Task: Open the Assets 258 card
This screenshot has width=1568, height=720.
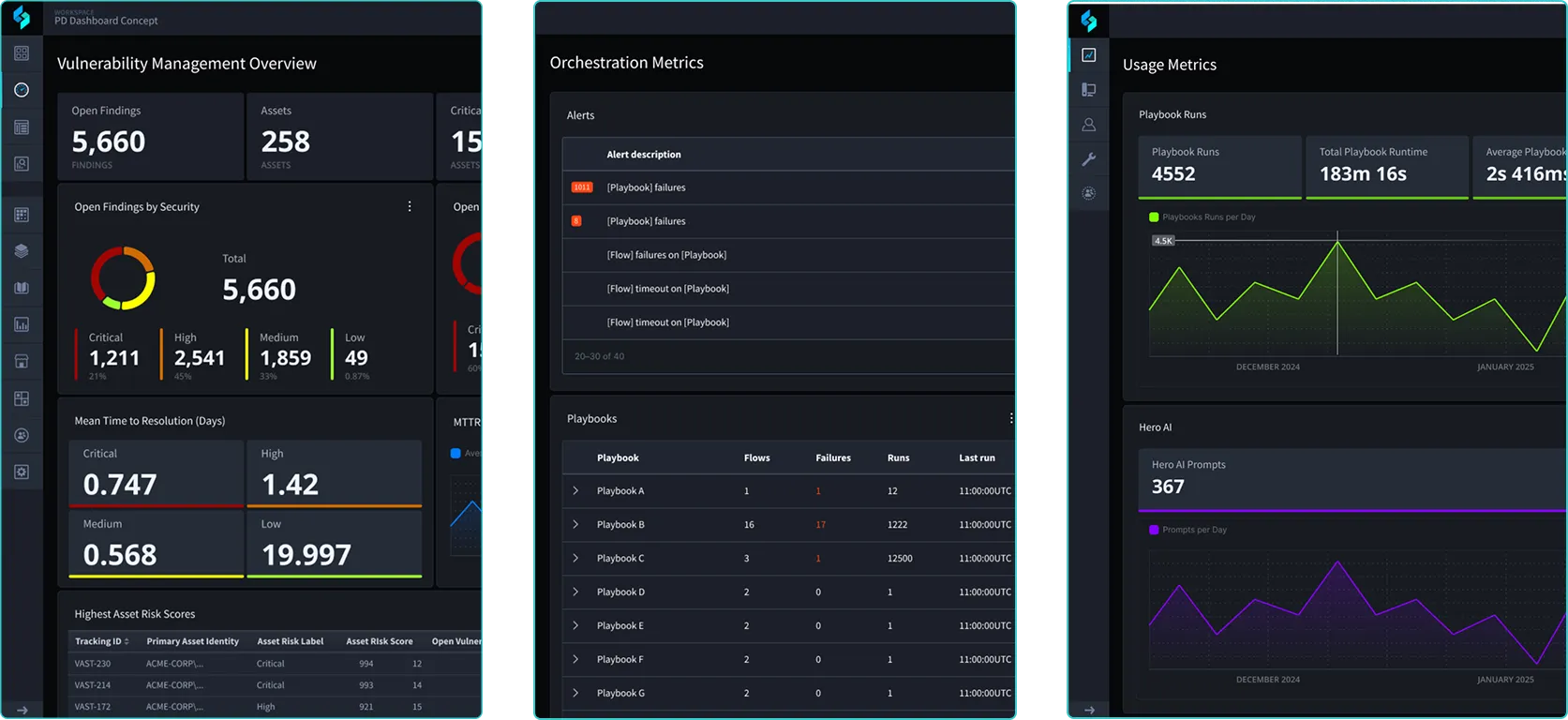Action: pyautogui.click(x=339, y=136)
